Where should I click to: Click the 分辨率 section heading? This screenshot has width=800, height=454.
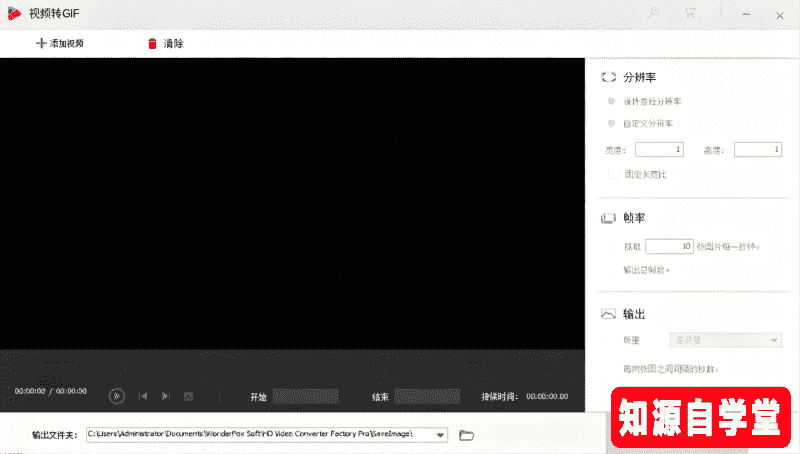[x=640, y=77]
